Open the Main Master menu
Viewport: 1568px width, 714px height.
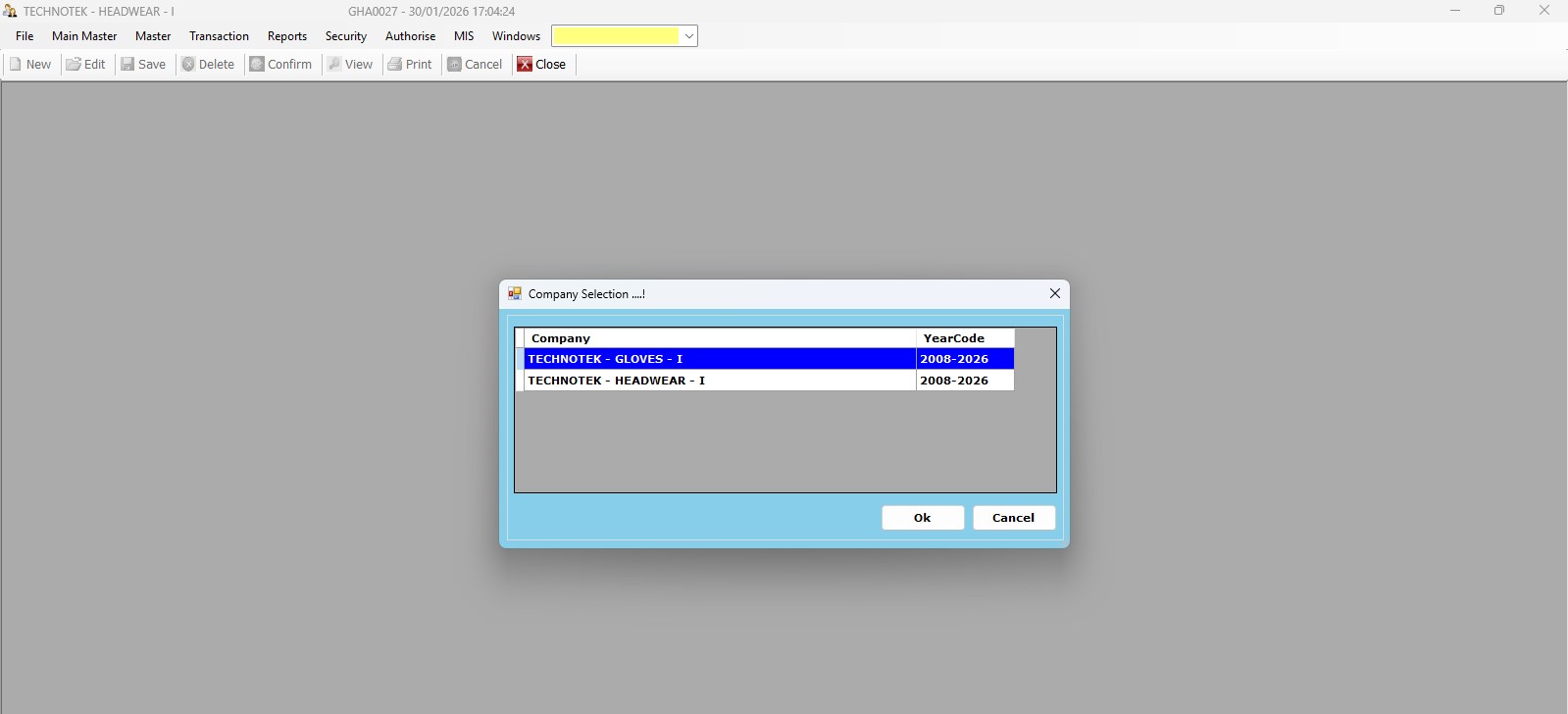84,36
